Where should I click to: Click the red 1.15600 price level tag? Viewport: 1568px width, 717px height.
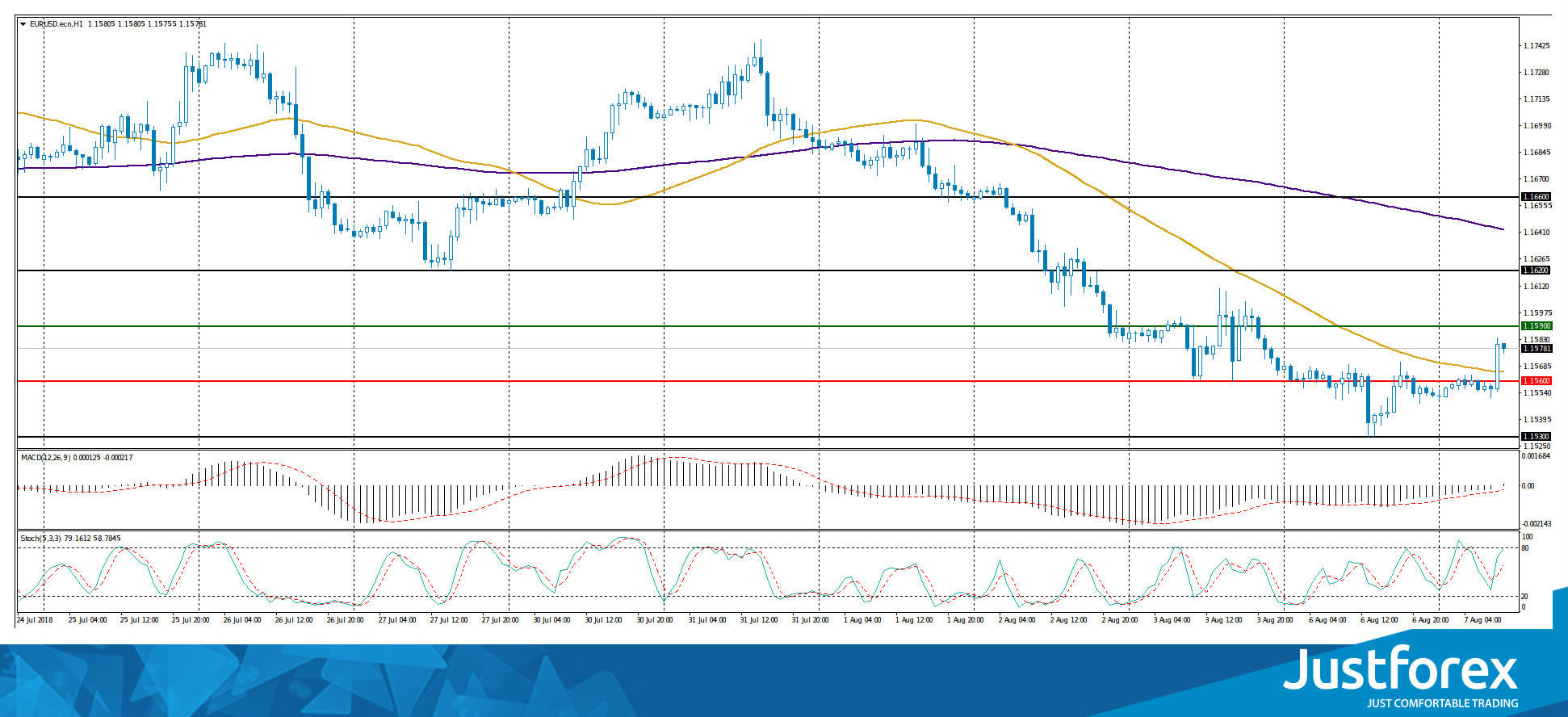pos(1536,381)
